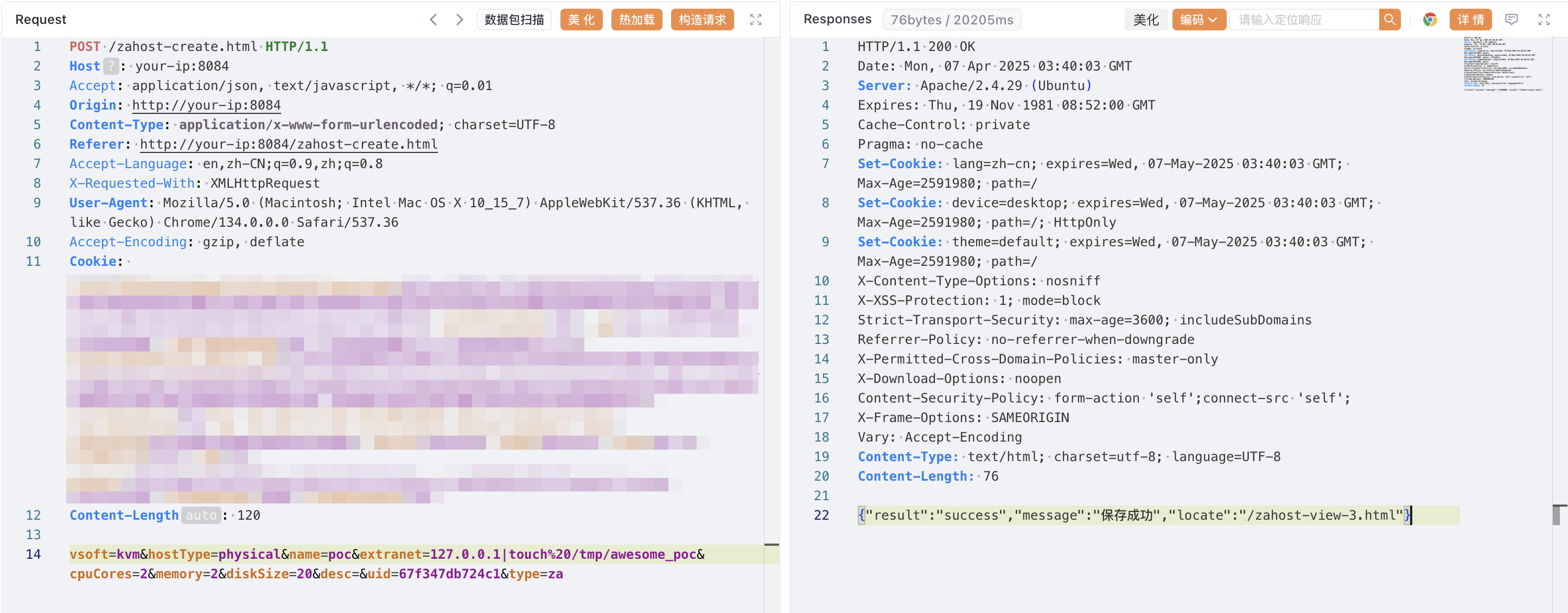
Task: Open response in Chrome browser icon
Action: tap(1429, 20)
